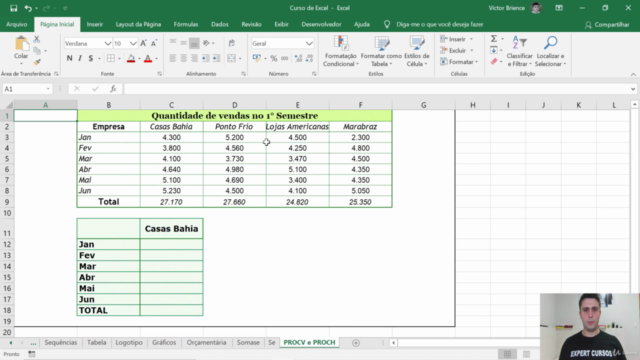Open the fill color dropdown arrow
Viewport: 640px width, 360px height.
point(139,59)
